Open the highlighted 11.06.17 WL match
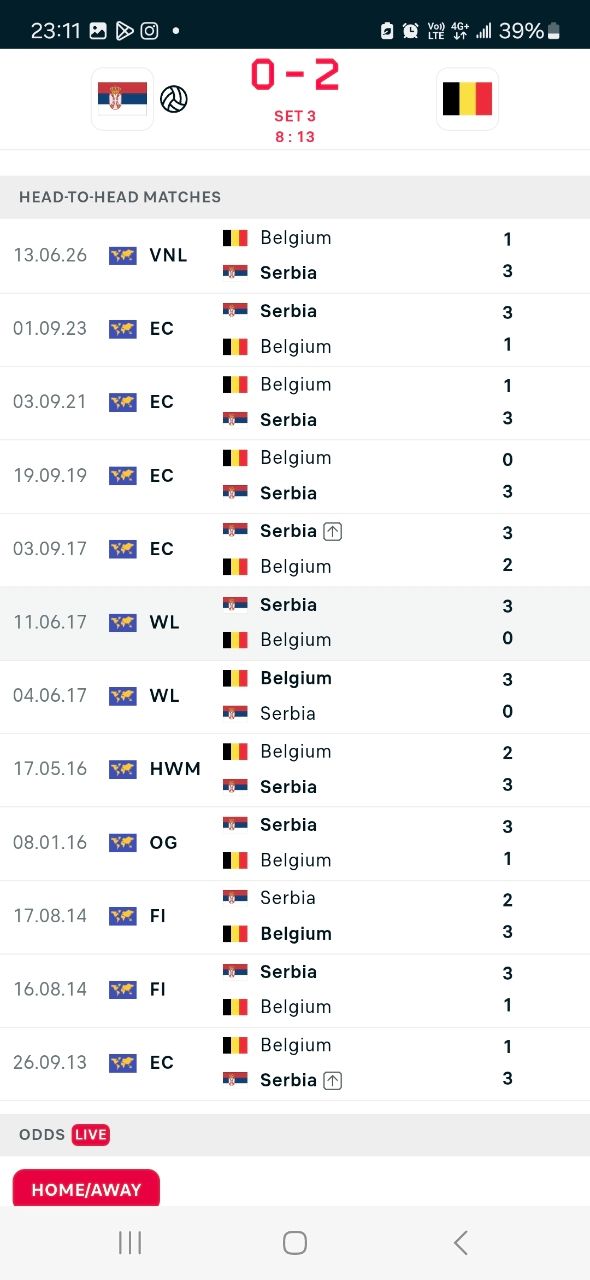The width and height of the screenshot is (590, 1280). 295,623
